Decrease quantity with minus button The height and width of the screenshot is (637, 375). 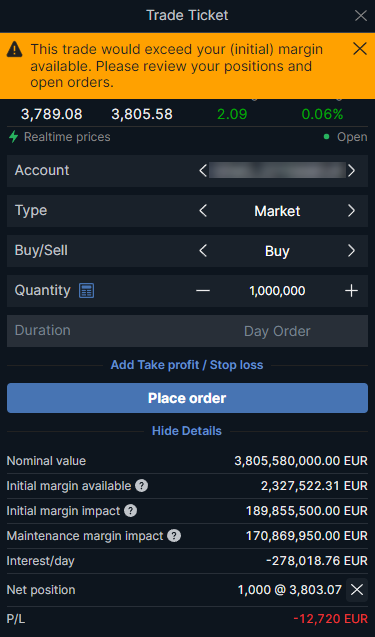[203, 291]
